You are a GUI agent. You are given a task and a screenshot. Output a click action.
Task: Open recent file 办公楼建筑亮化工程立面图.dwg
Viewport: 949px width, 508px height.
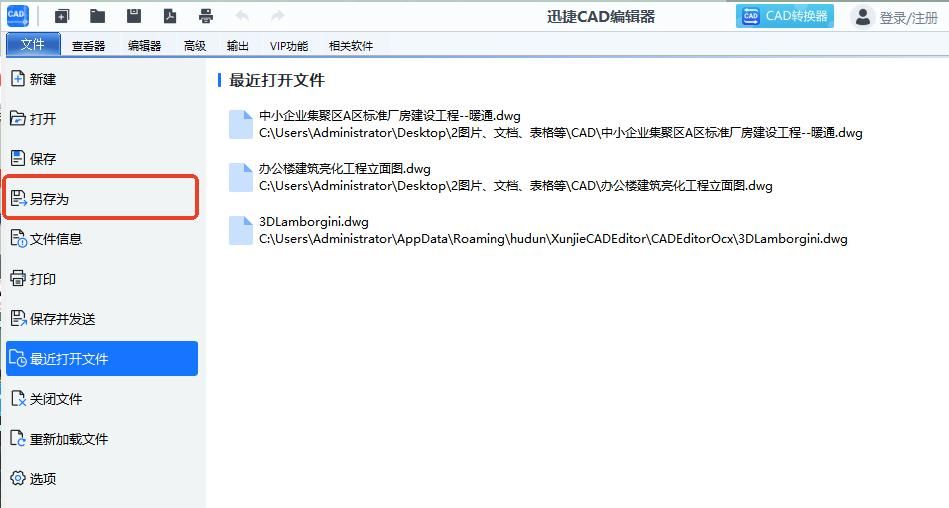point(344,169)
